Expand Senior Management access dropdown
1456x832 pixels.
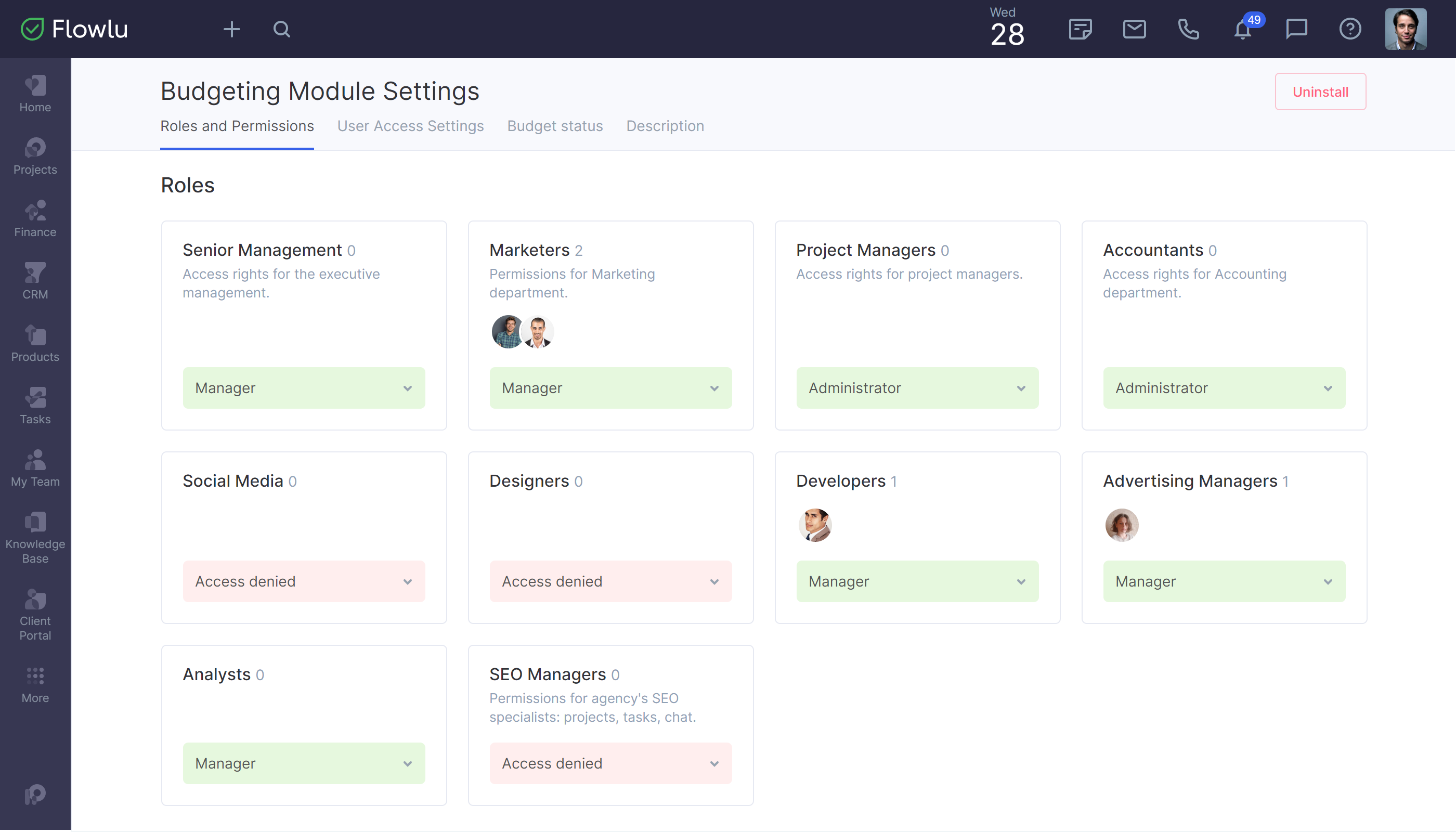coord(304,388)
